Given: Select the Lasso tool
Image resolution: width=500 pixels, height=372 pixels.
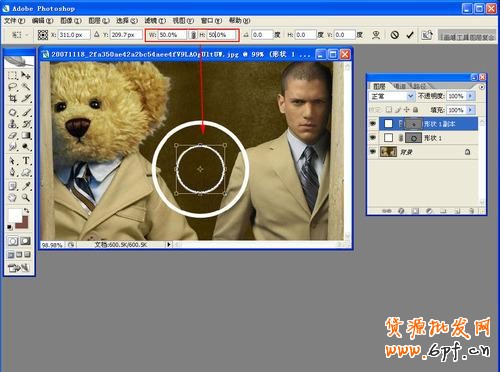Looking at the screenshot, I should [13, 87].
